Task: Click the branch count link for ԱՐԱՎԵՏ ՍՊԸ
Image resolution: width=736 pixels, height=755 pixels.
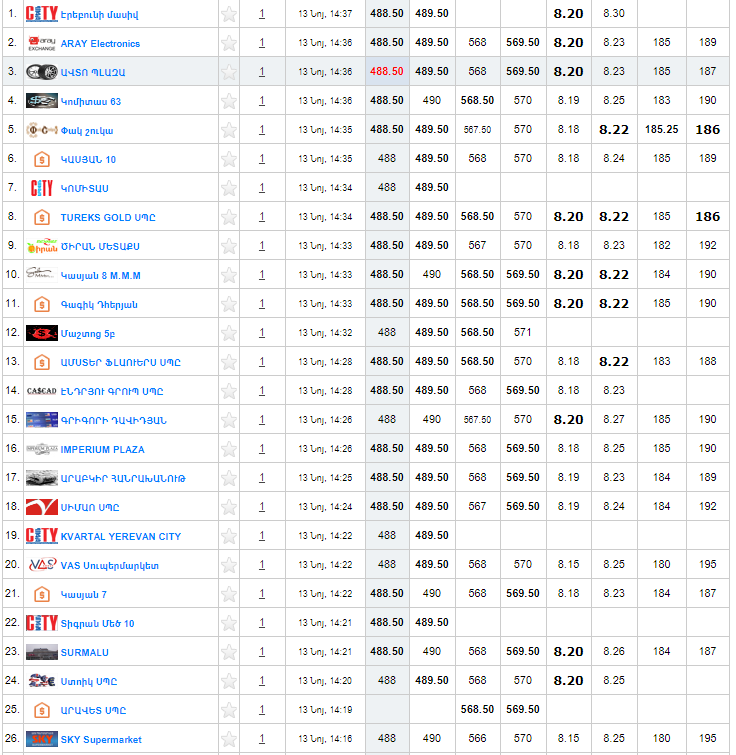Action: (262, 710)
